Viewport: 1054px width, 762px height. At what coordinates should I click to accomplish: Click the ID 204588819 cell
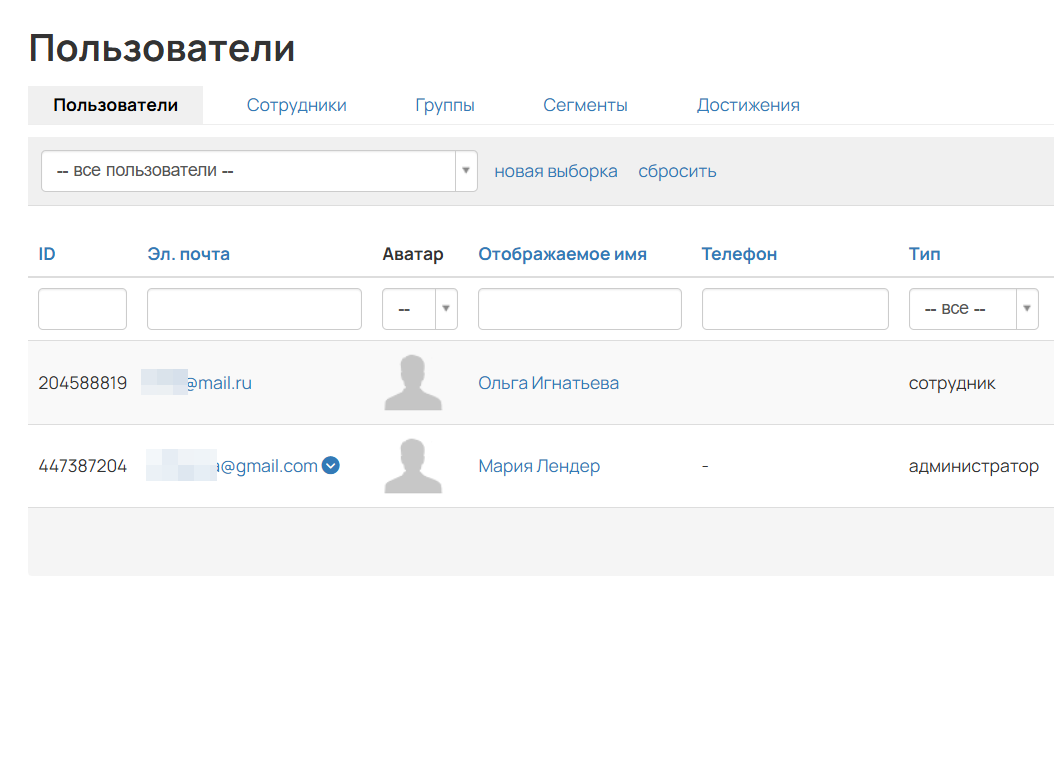click(x=83, y=383)
